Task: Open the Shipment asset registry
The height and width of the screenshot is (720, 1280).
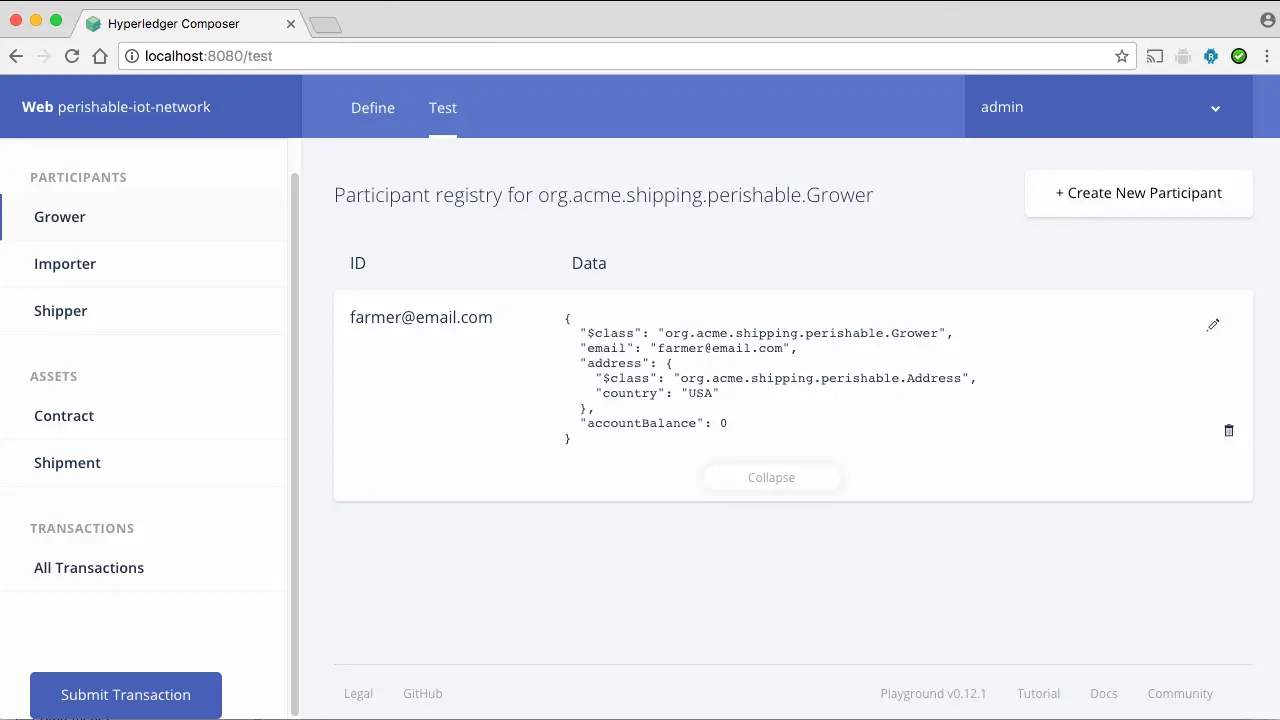Action: [144, 463]
